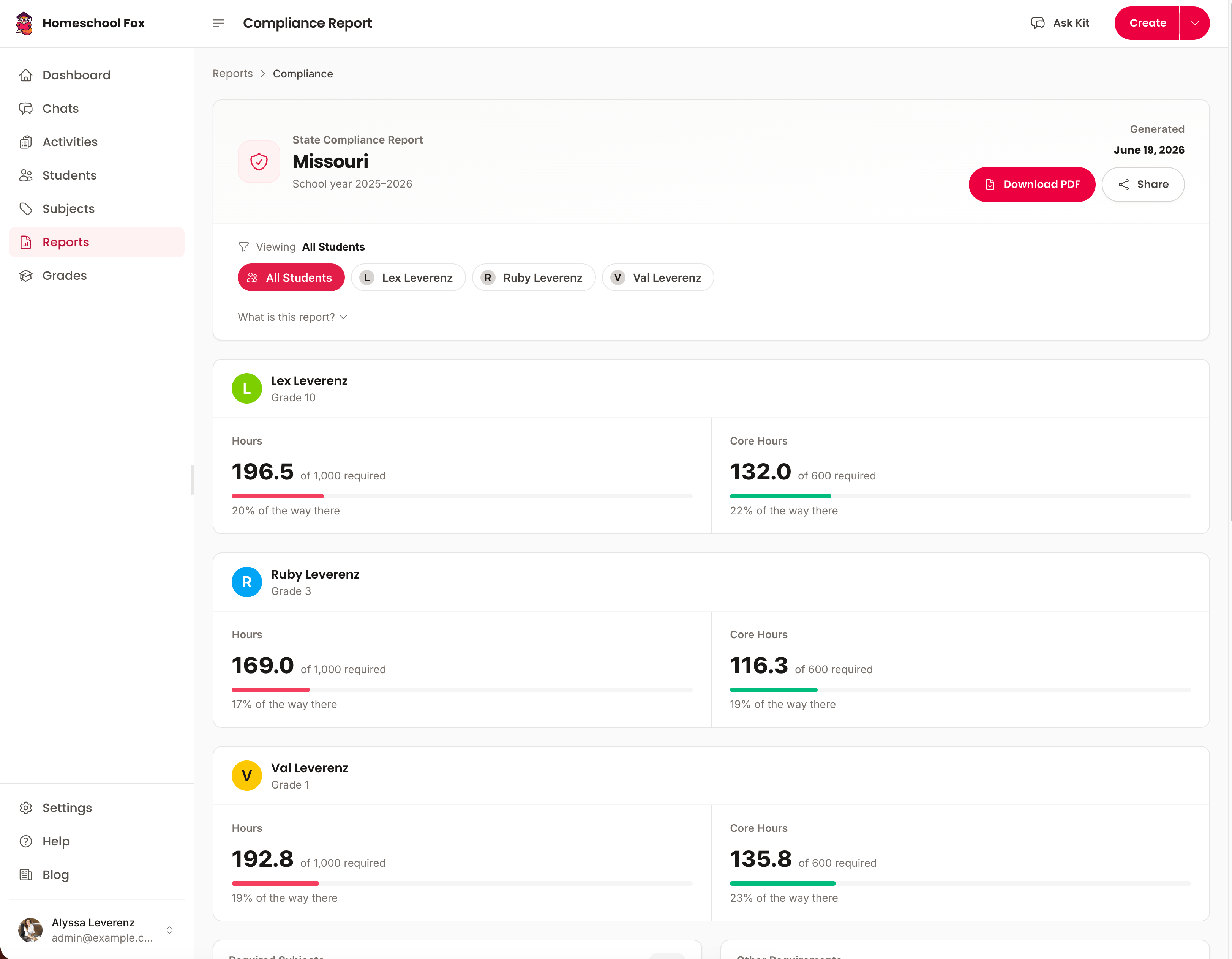Expand the What is this report section
1232x959 pixels.
coord(292,317)
